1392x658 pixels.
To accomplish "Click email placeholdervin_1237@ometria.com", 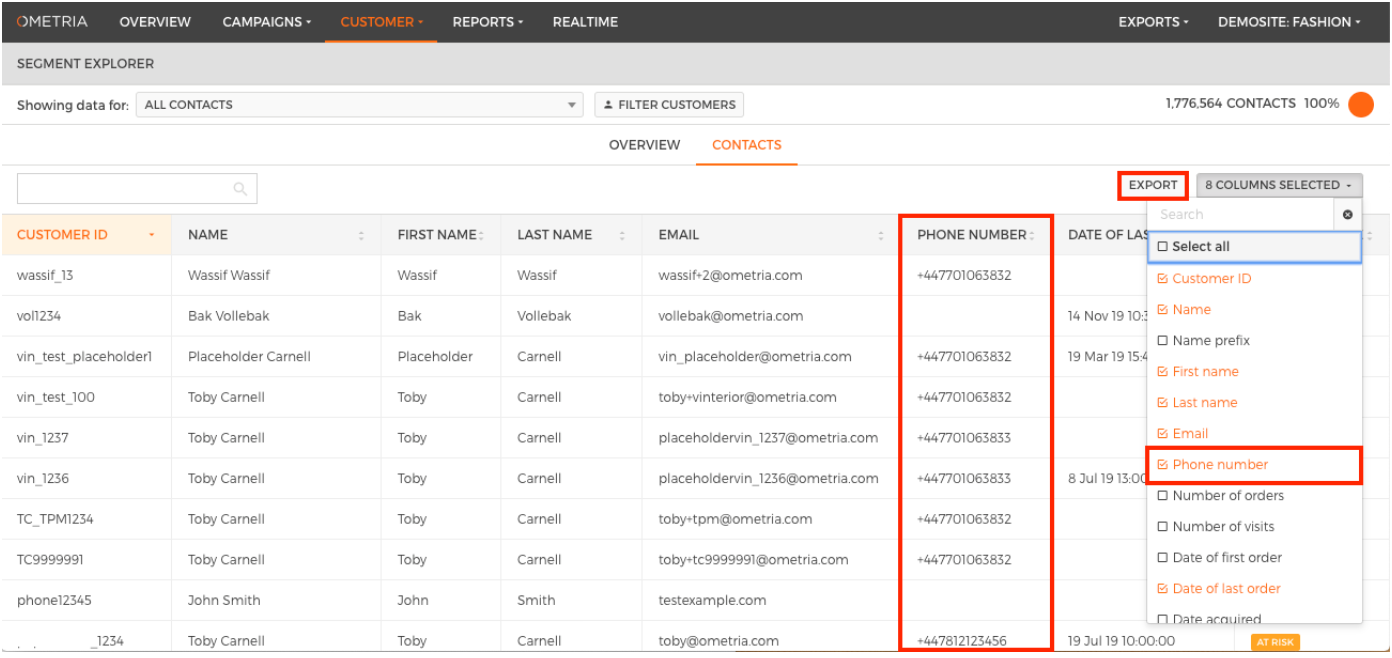I will pos(768,438).
